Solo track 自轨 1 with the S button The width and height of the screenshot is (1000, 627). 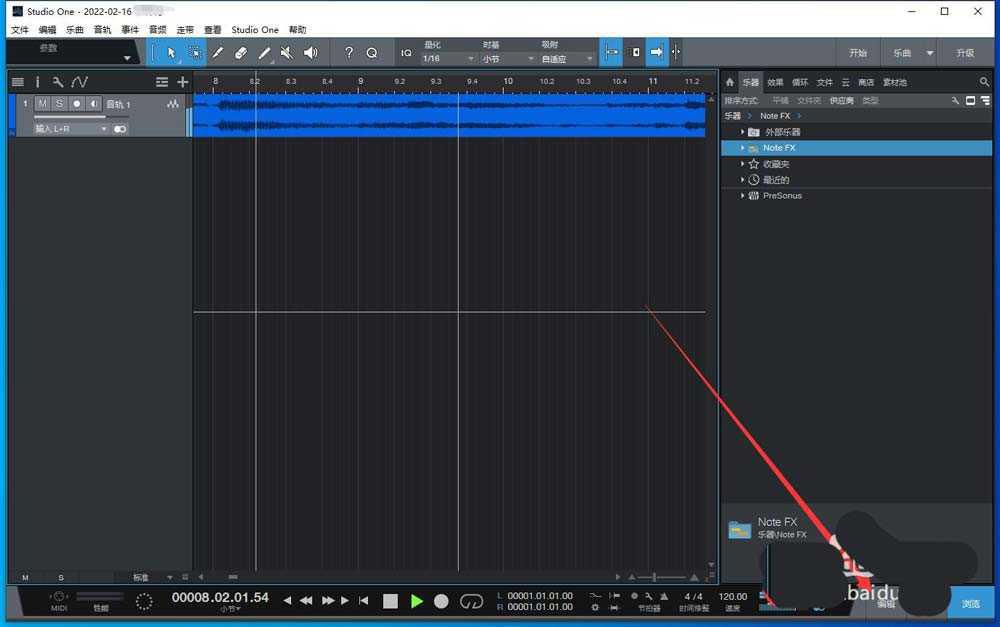point(58,103)
